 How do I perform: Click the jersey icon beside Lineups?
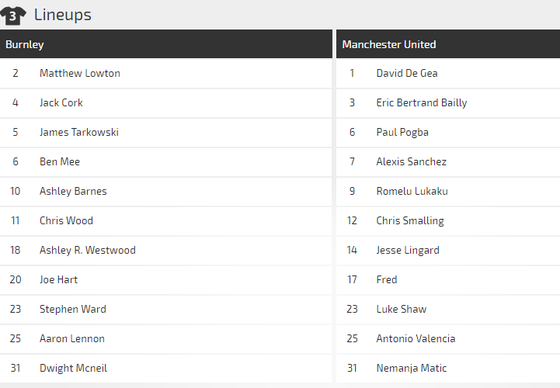pos(13,16)
